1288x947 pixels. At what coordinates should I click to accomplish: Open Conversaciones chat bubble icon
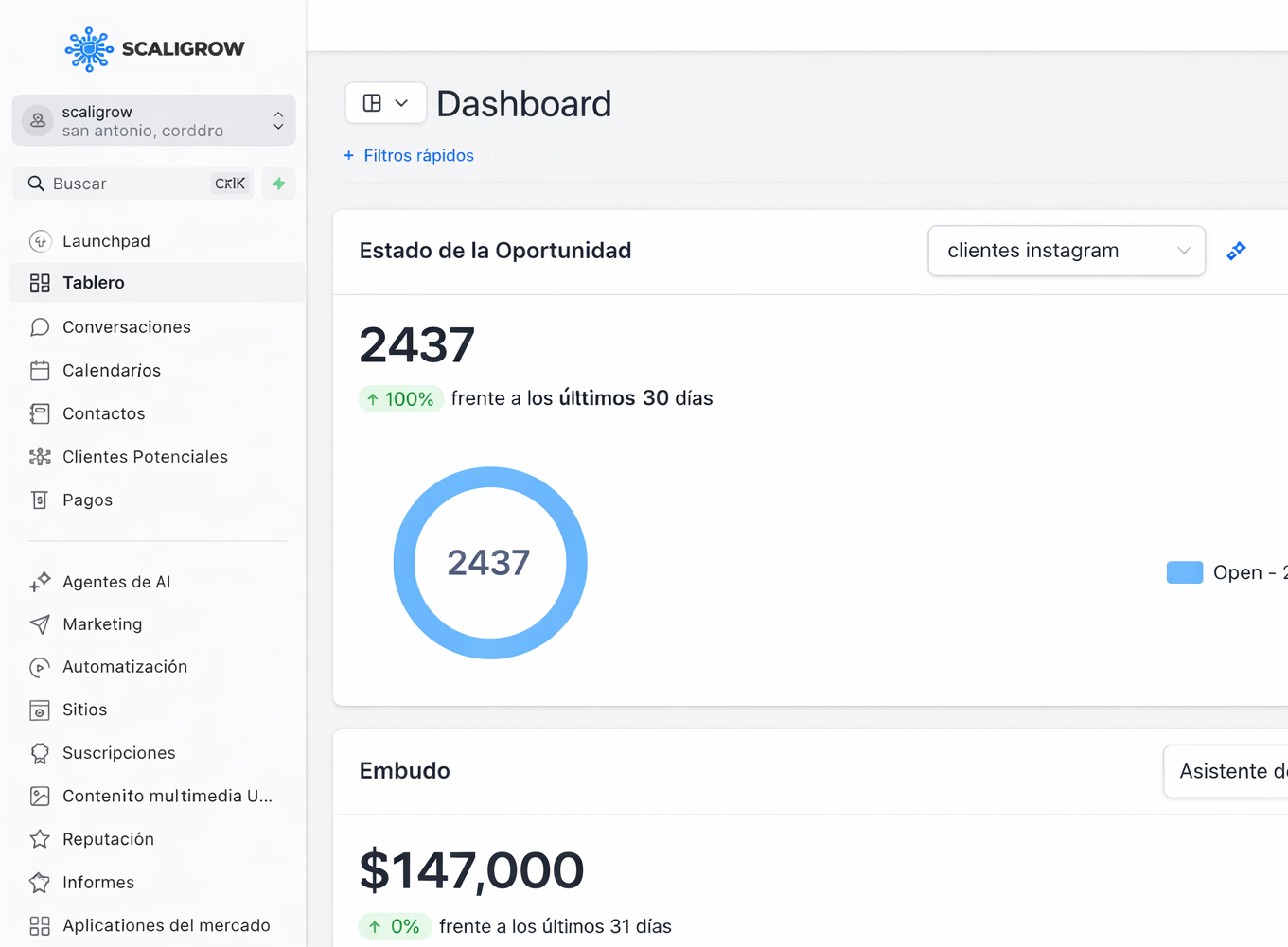coord(40,327)
